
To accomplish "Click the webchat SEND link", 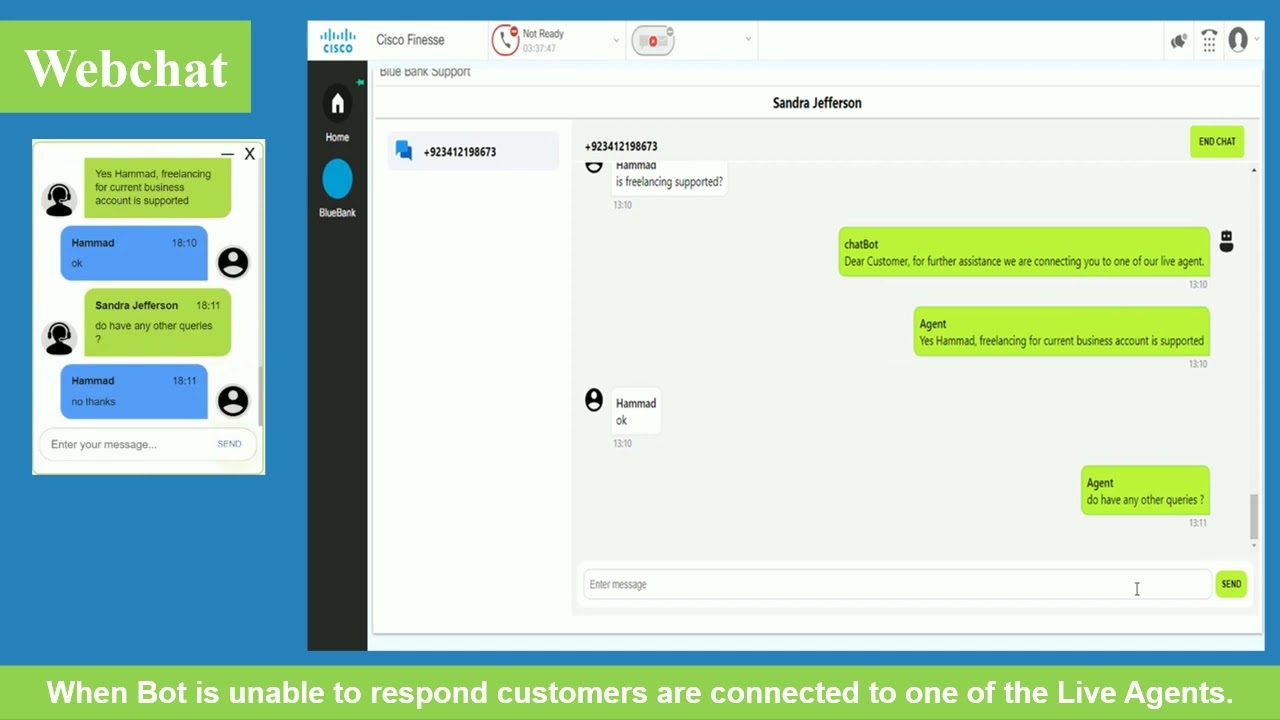I will (x=229, y=444).
